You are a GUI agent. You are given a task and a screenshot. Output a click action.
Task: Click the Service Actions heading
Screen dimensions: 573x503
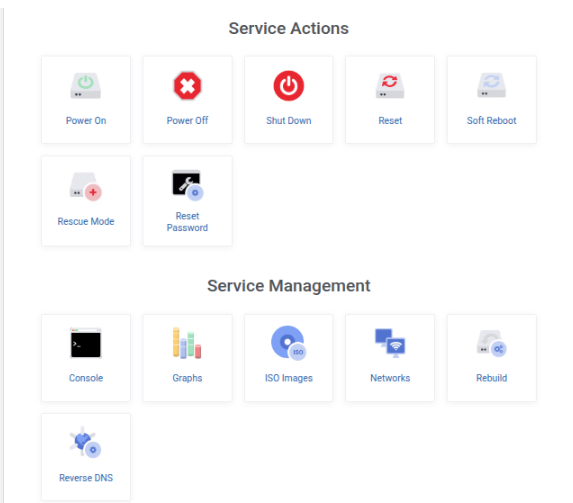coord(289,29)
